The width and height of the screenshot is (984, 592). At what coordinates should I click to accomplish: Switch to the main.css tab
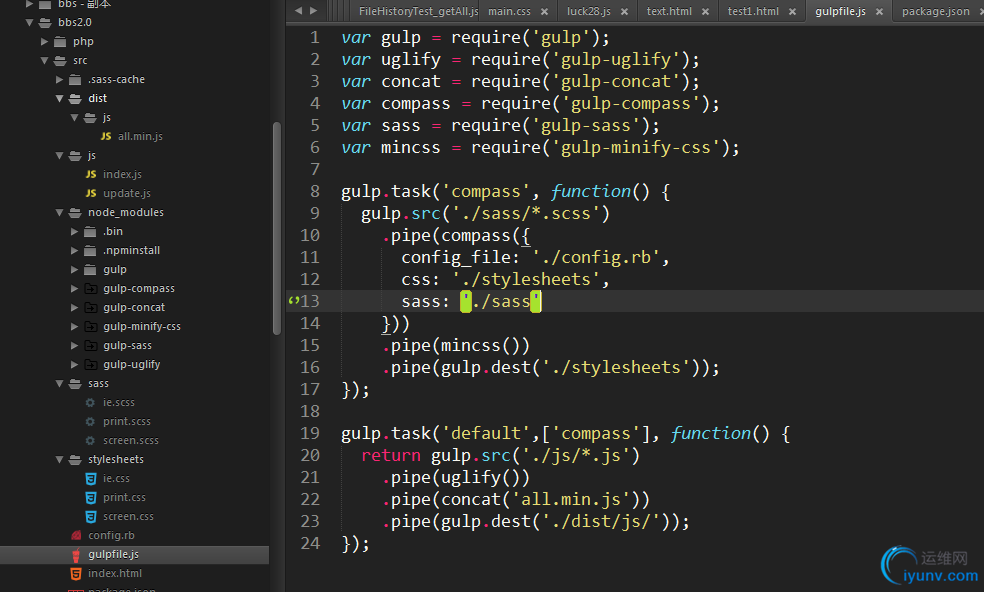[x=509, y=11]
